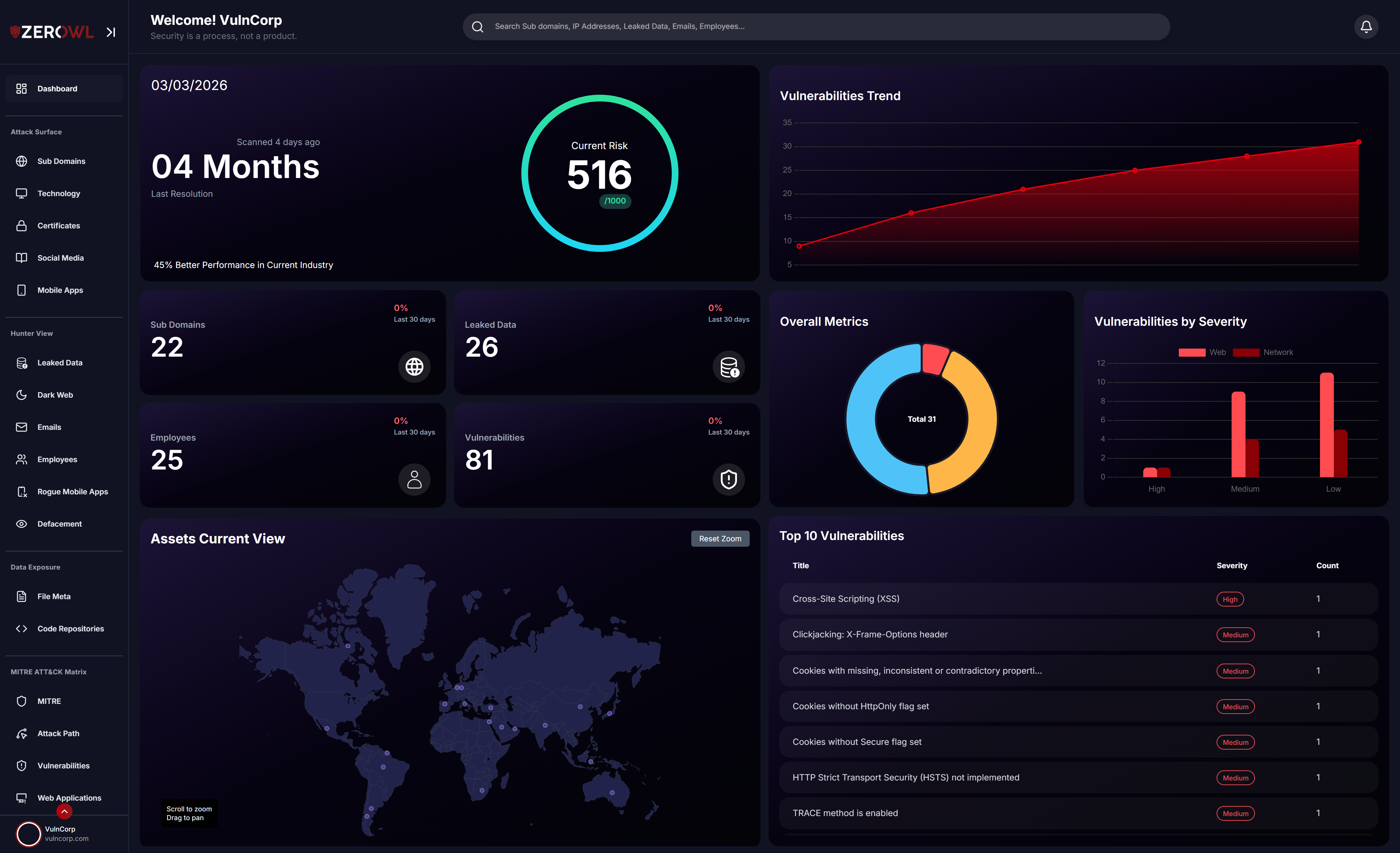1400x853 pixels.
Task: Go to Code Repositories in the sidebar
Action: coord(71,629)
